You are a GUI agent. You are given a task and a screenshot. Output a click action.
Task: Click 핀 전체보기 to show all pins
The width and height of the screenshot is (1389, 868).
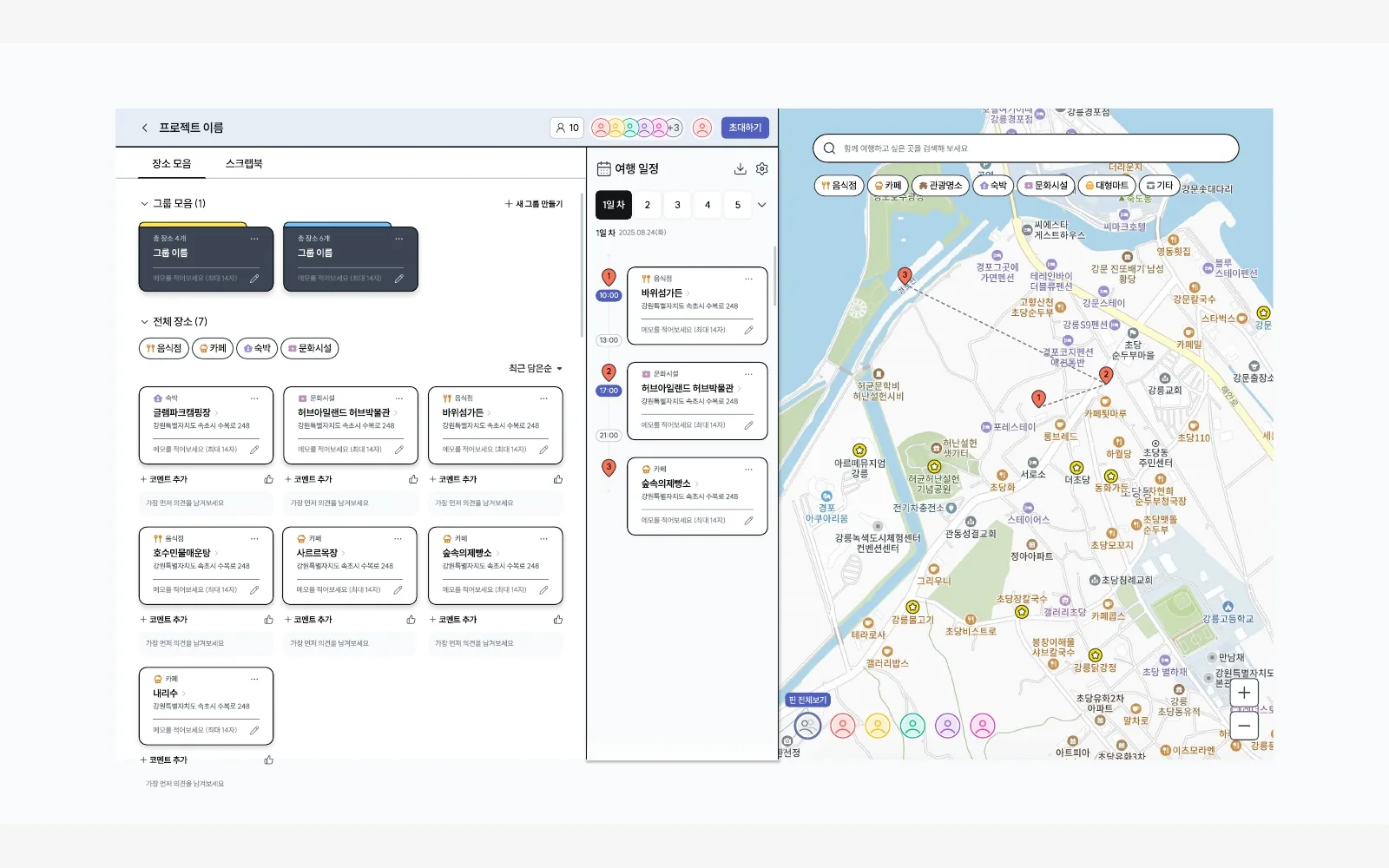(807, 700)
